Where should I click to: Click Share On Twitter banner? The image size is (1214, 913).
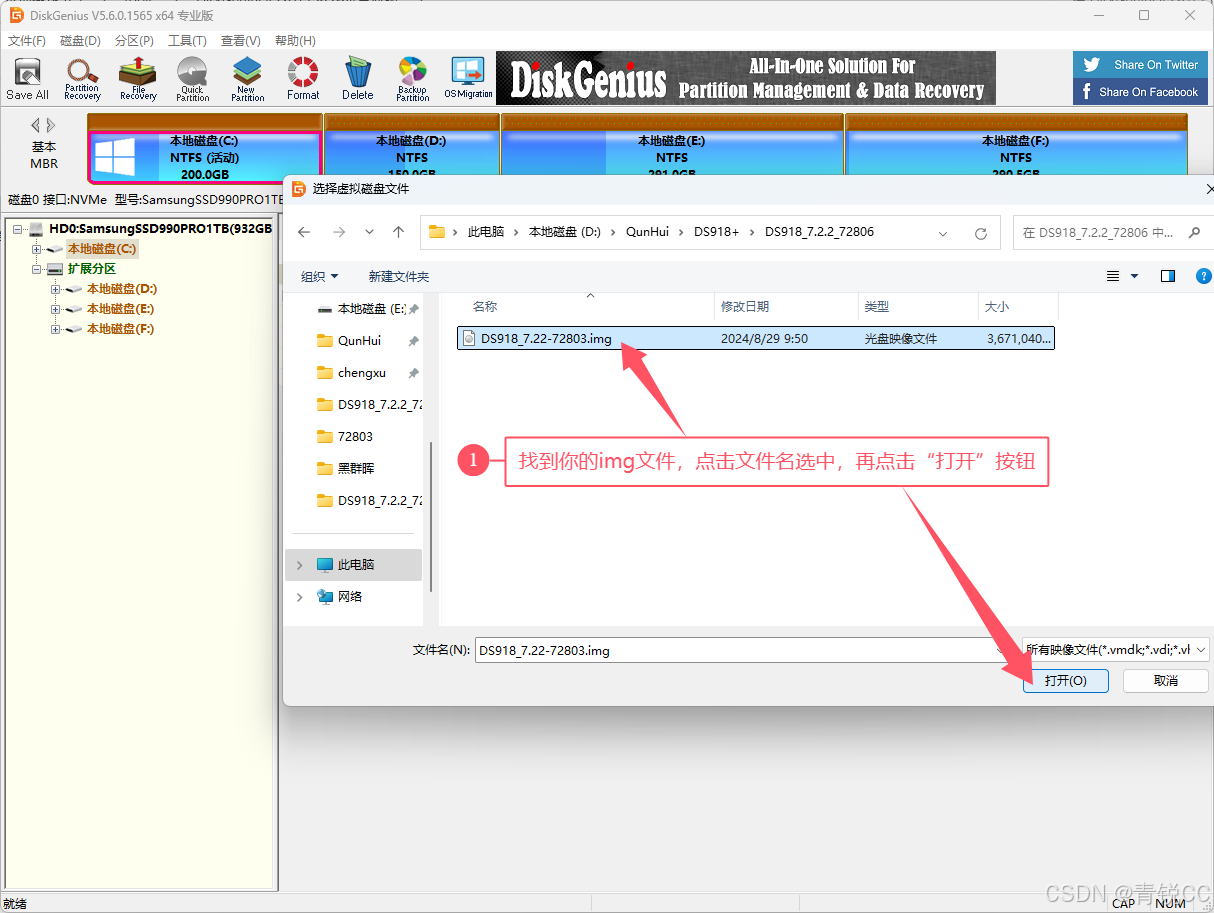pyautogui.click(x=1142, y=65)
